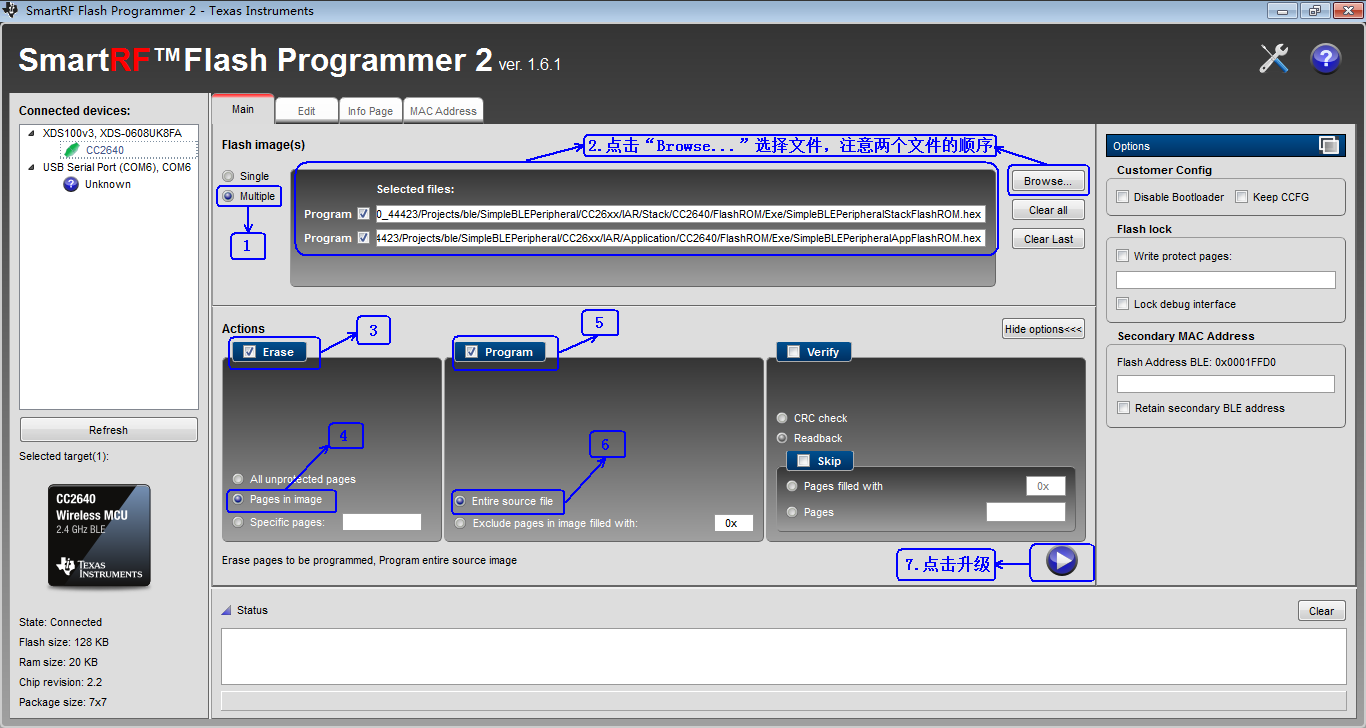Viewport: 1366px width, 728px height.
Task: Click the Flash Address BLE input field
Action: pos(1225,383)
